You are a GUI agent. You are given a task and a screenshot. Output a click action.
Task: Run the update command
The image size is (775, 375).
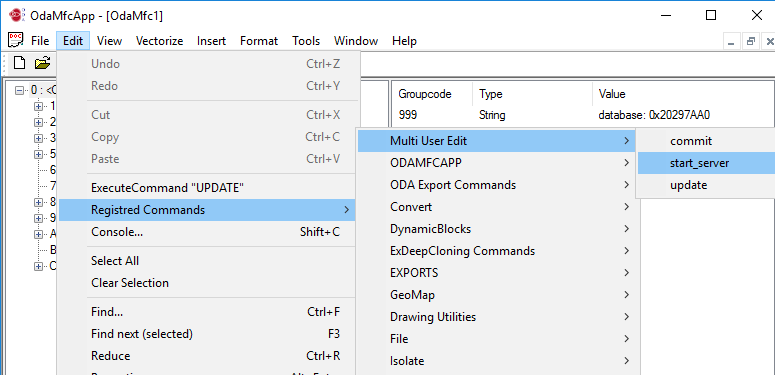click(x=706, y=185)
